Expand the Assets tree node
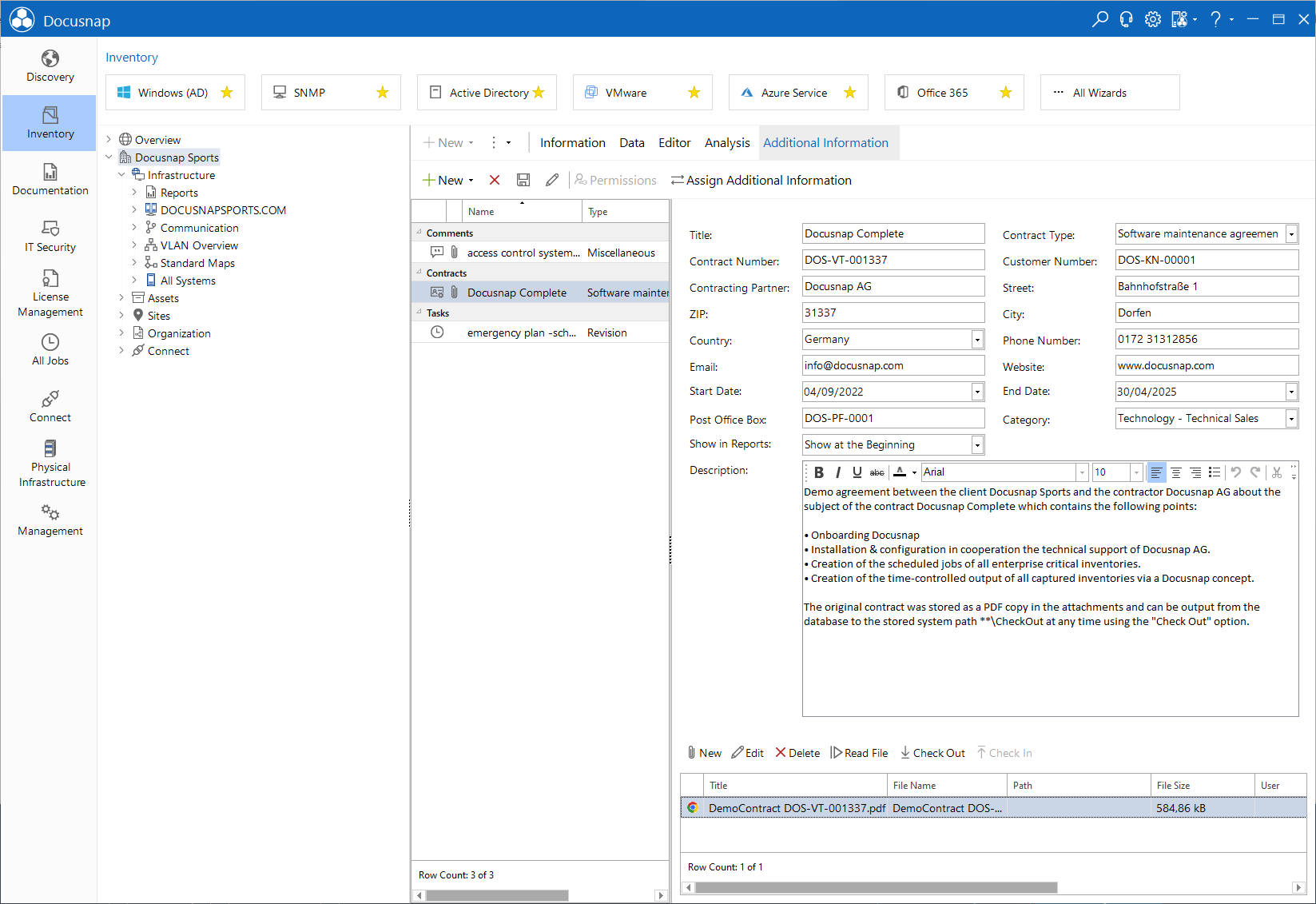This screenshot has width=1316, height=904. 122,298
